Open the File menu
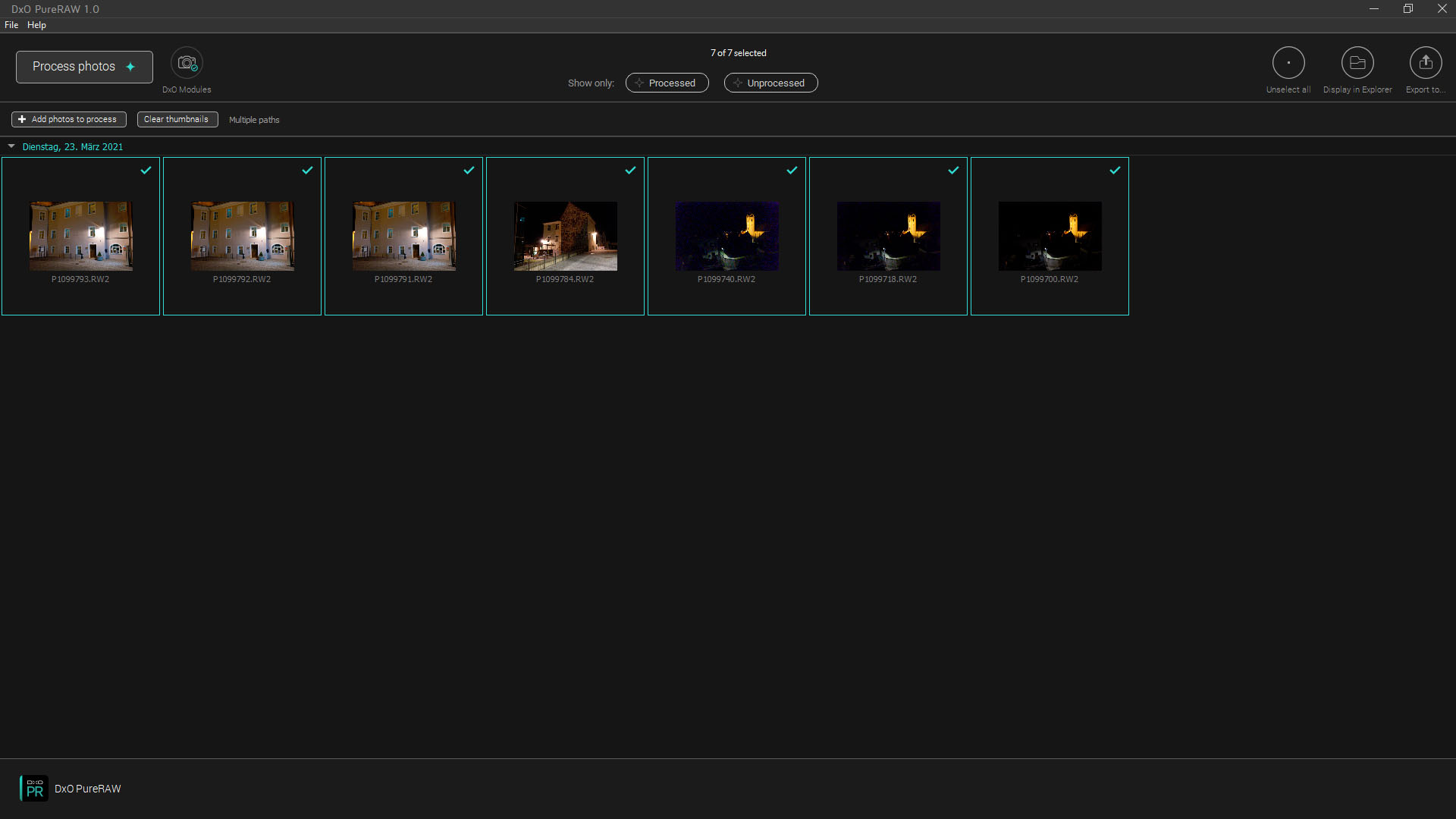The width and height of the screenshot is (1456, 819). [x=11, y=25]
